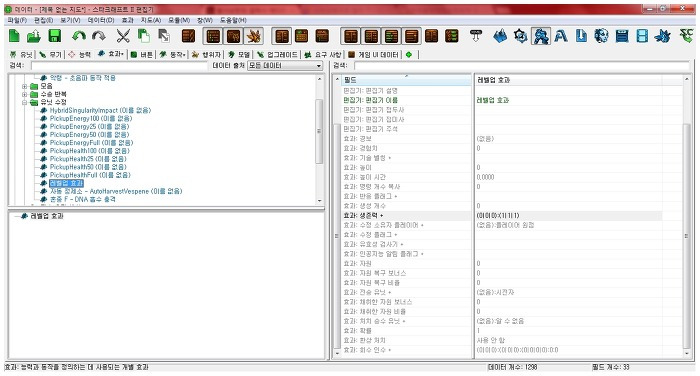Expand the 수술 반복 folder

pos(25,94)
